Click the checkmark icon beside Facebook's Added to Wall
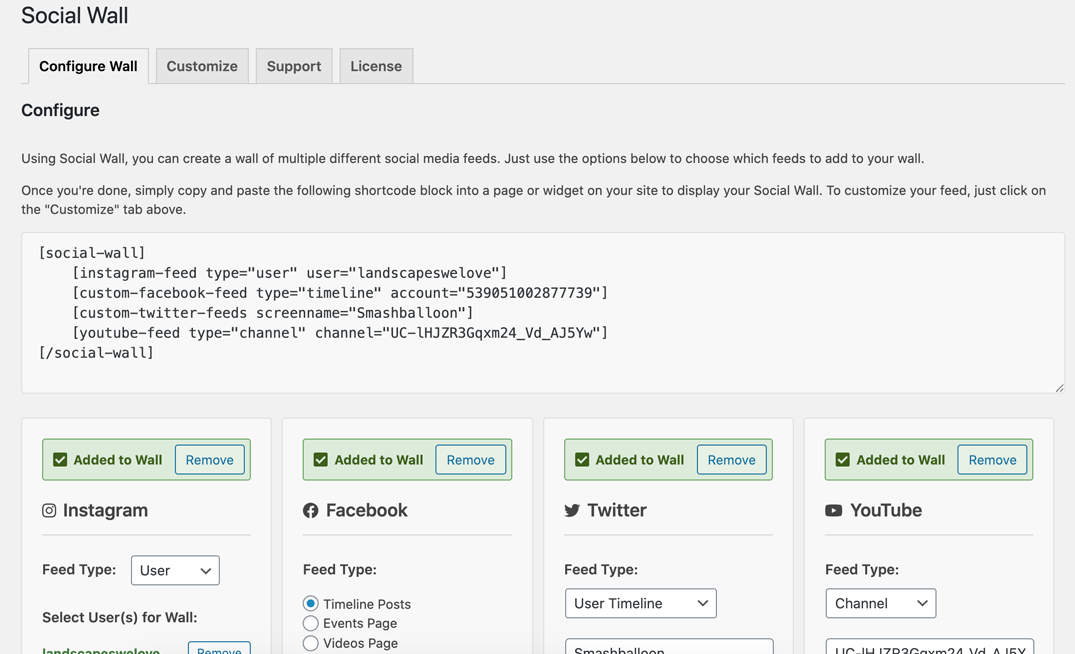Image resolution: width=1075 pixels, height=654 pixels. coord(320,459)
